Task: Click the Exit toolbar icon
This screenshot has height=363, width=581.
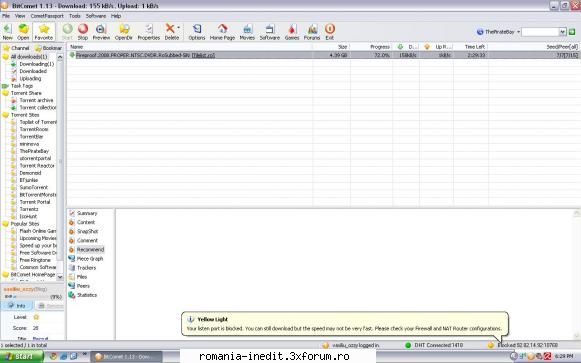Action: [x=330, y=29]
